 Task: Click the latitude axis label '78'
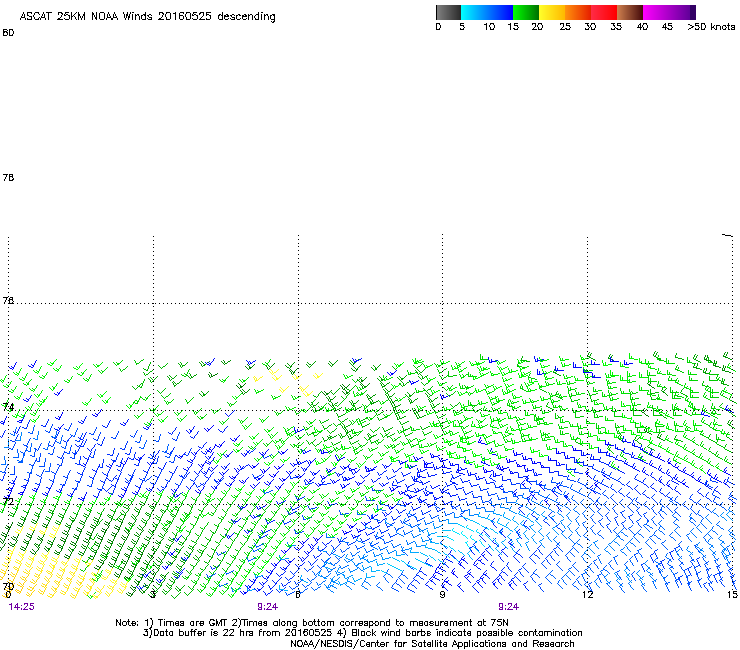[x=8, y=177]
